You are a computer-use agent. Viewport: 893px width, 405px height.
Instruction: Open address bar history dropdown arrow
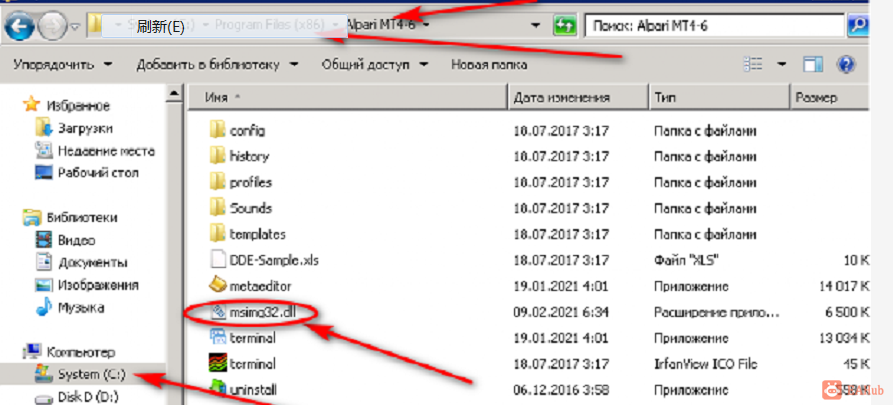[x=535, y=26]
